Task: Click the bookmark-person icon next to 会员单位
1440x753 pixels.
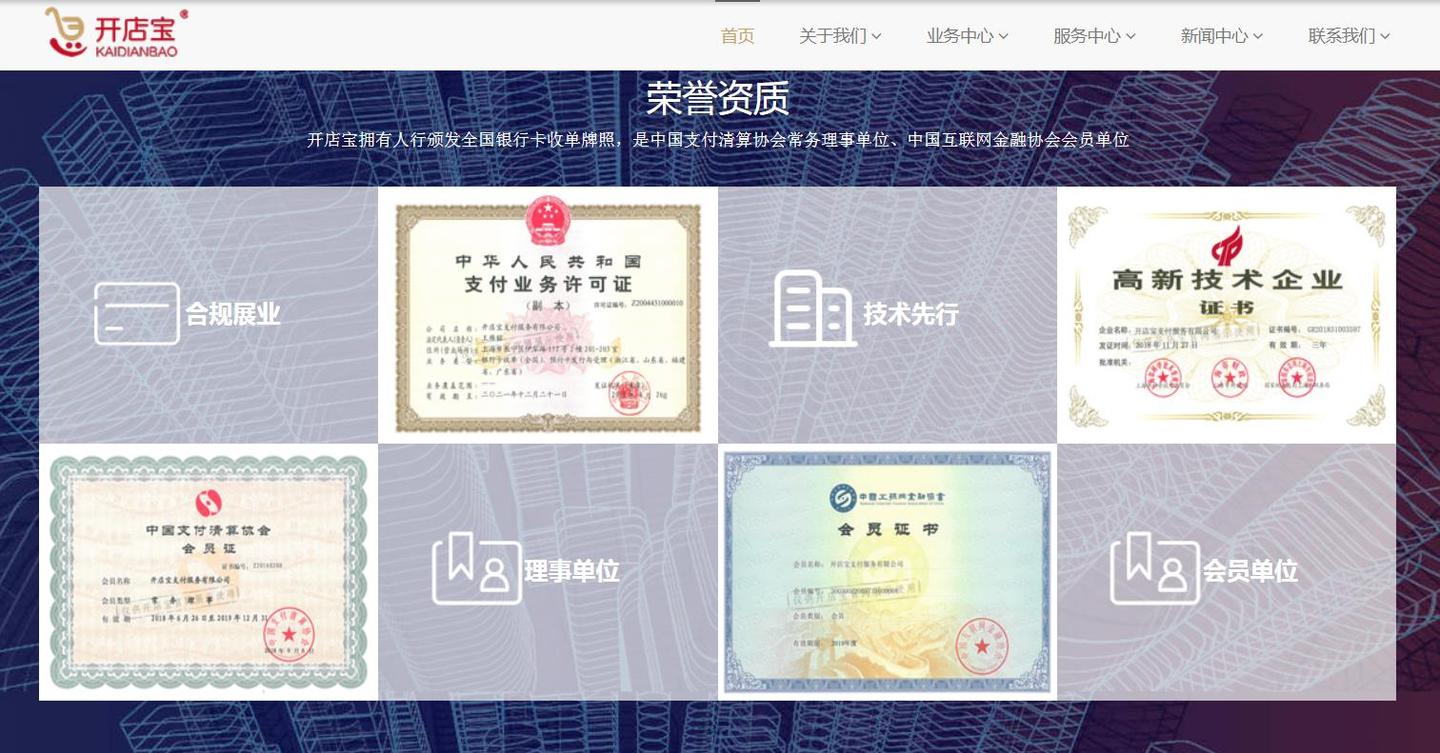Action: click(1155, 568)
